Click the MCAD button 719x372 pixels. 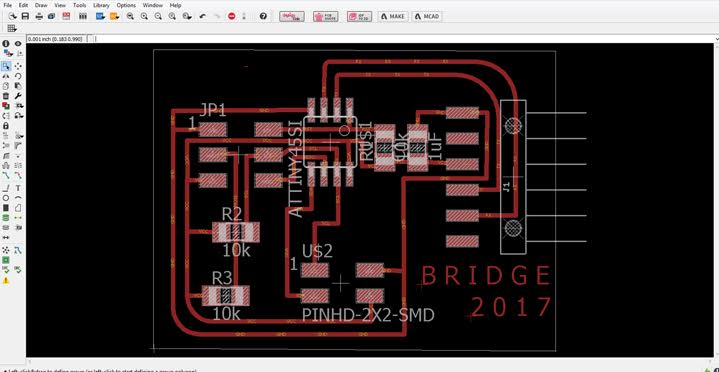tap(426, 17)
